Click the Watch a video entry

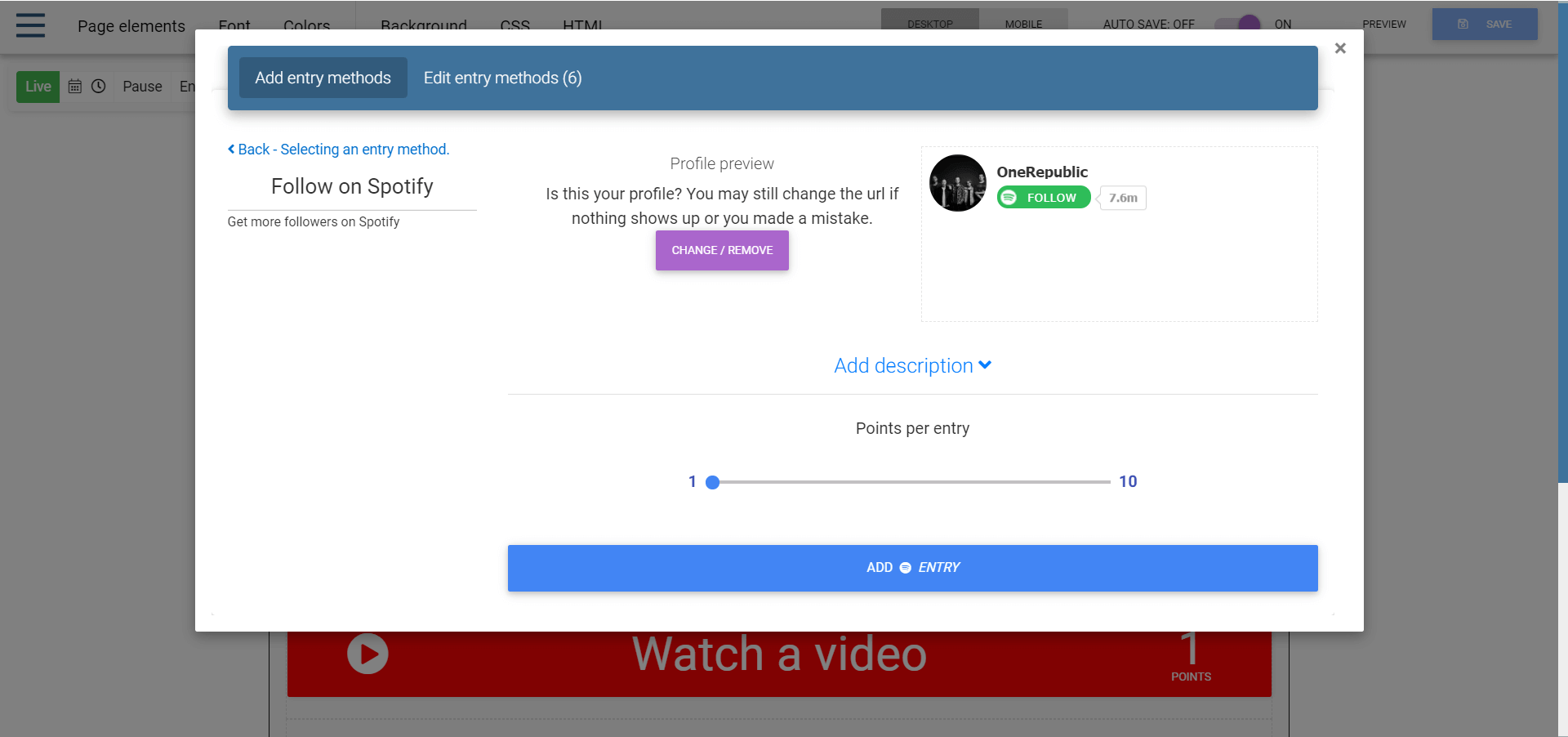coord(779,663)
